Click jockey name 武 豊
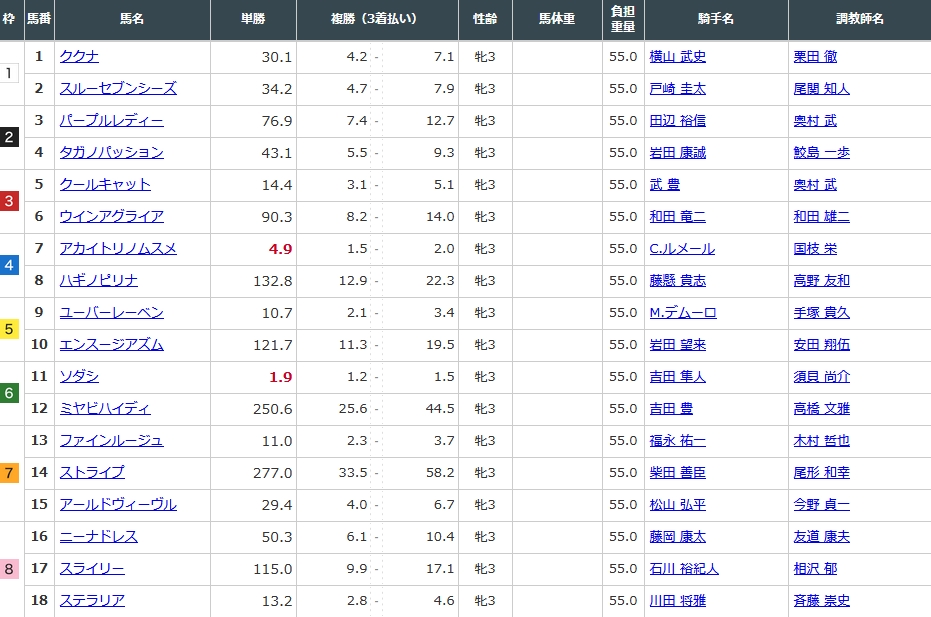Image resolution: width=931 pixels, height=617 pixels. [x=664, y=185]
